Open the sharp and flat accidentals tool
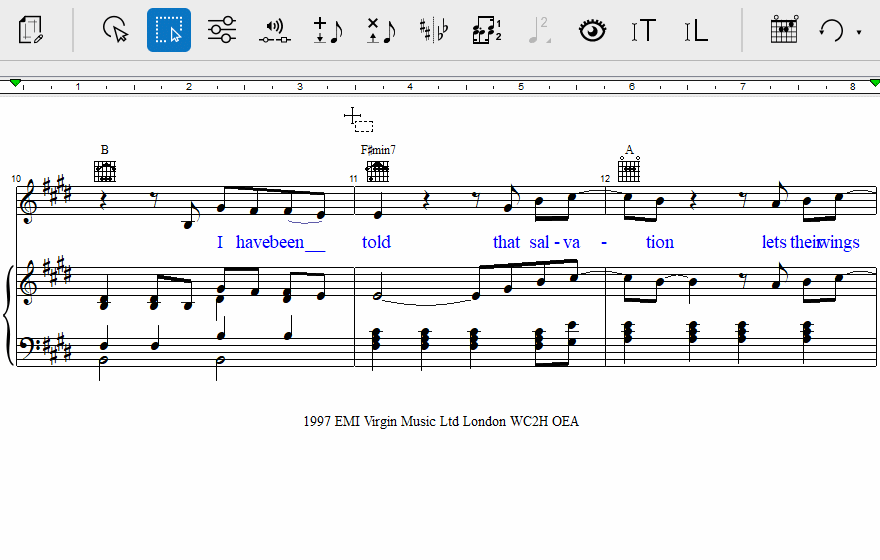Screen dimensions: 880x560 pos(433,30)
